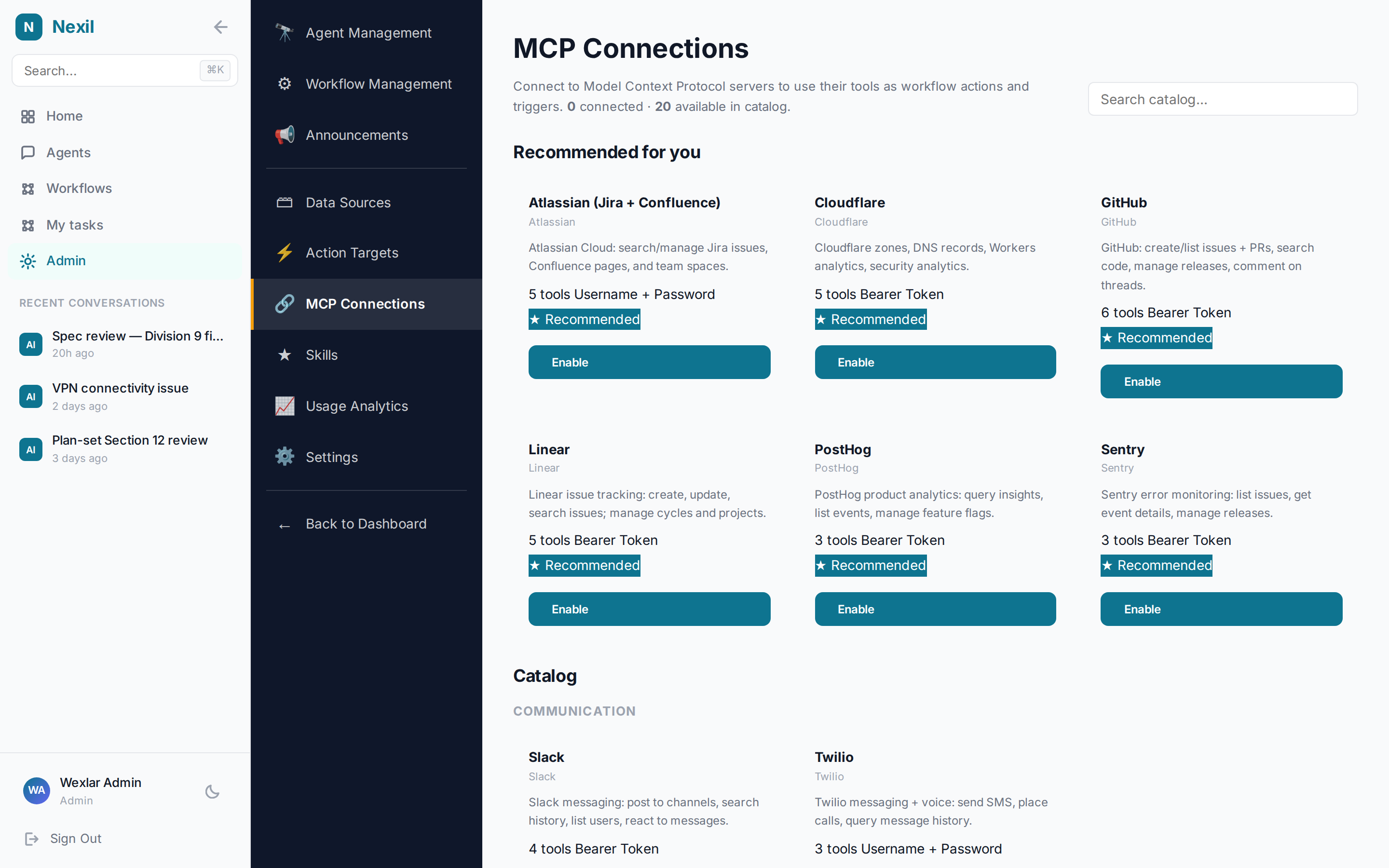Click Back to Dashboard link
Viewport: 1389px width, 868px height.
click(366, 524)
